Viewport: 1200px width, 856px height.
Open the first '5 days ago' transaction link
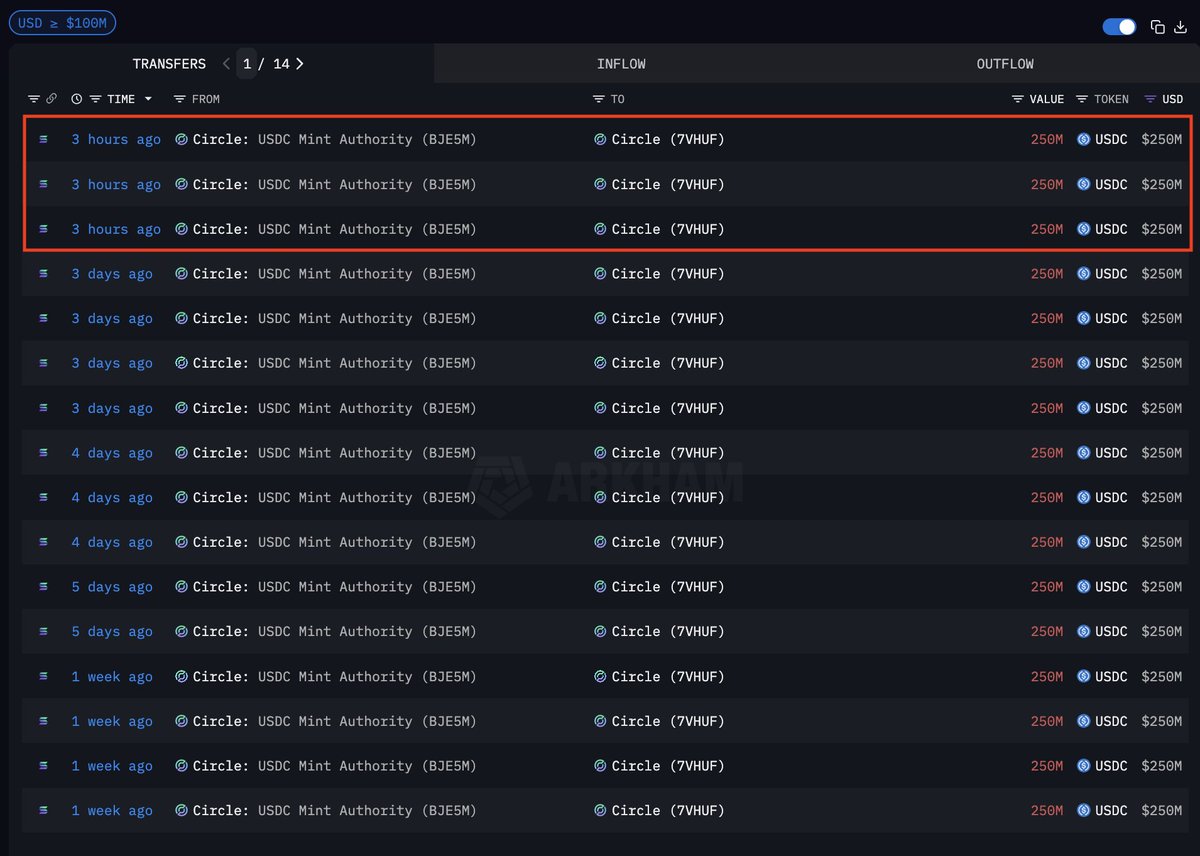coord(112,587)
